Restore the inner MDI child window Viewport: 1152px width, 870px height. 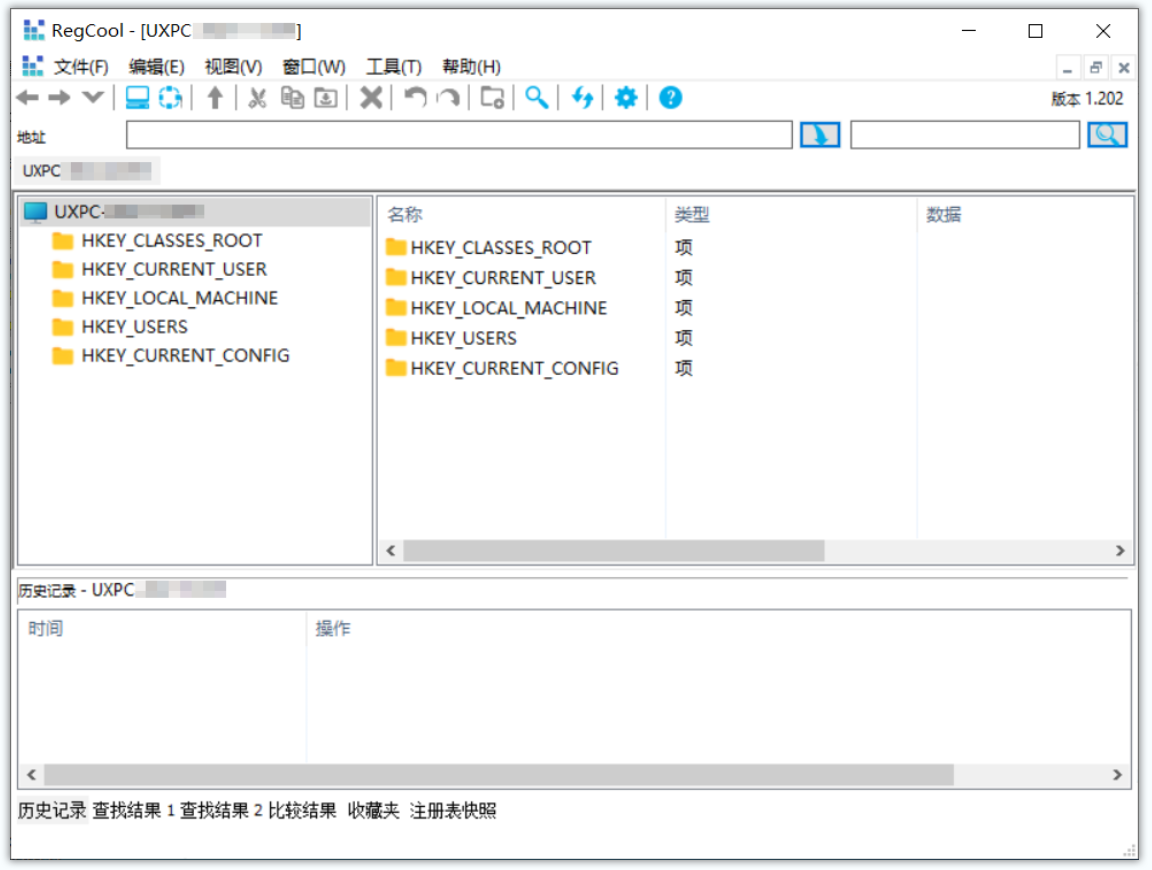coord(1095,68)
